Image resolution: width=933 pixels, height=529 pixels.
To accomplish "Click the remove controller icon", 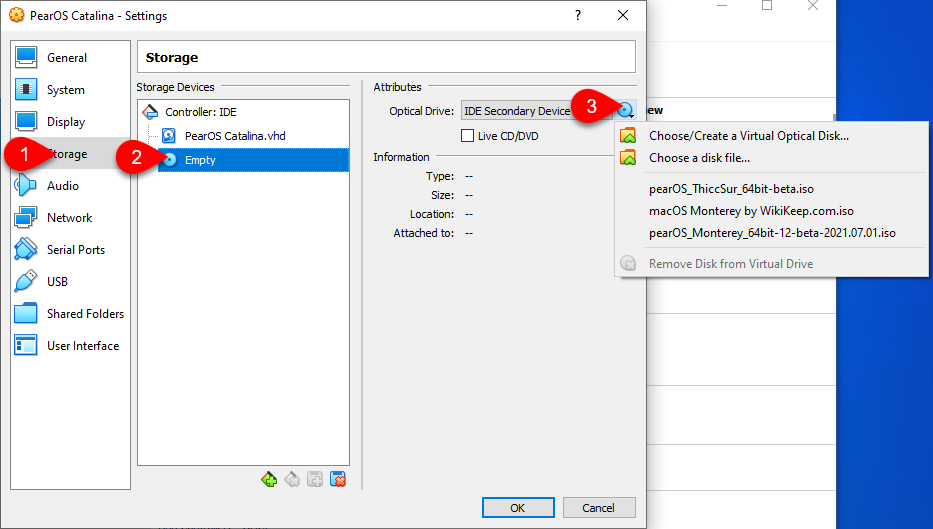I will click(x=292, y=479).
